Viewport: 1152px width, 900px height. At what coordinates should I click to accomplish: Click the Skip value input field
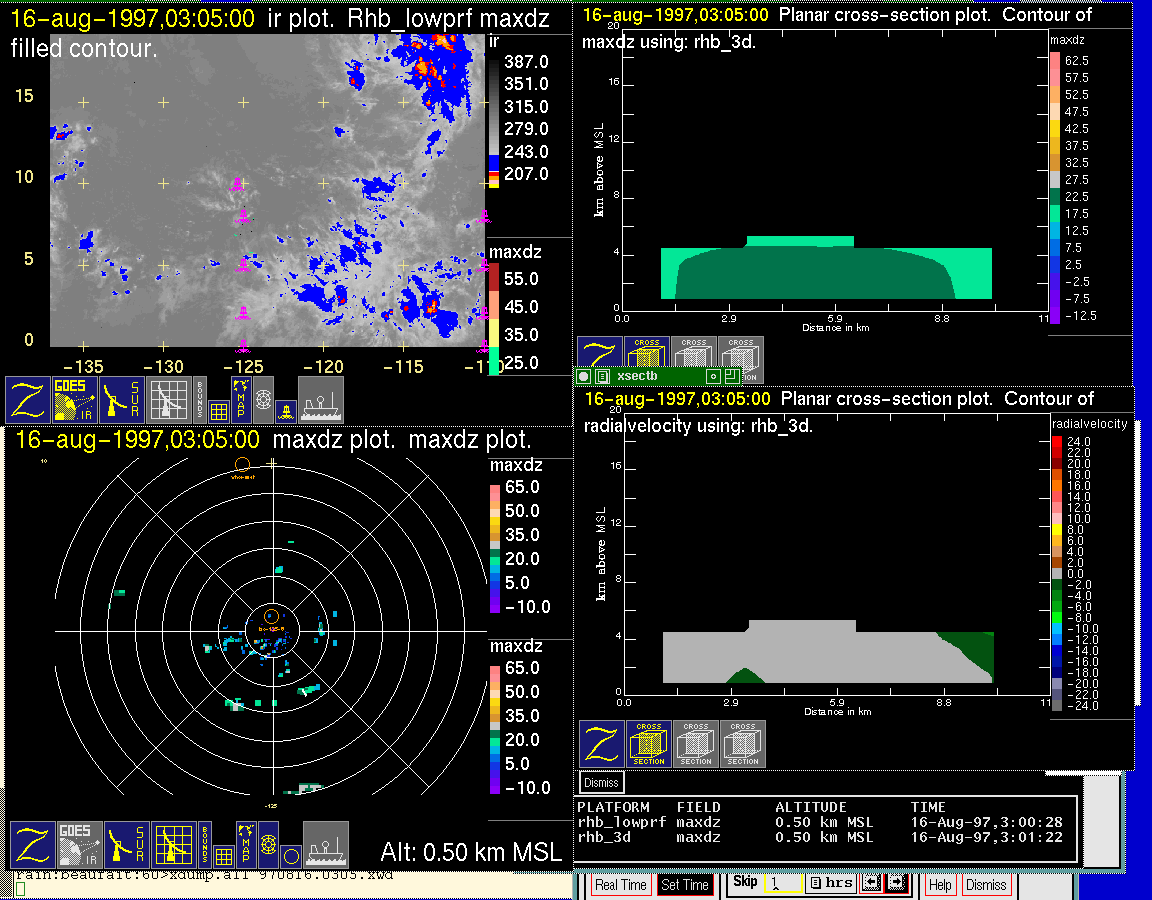tap(781, 885)
